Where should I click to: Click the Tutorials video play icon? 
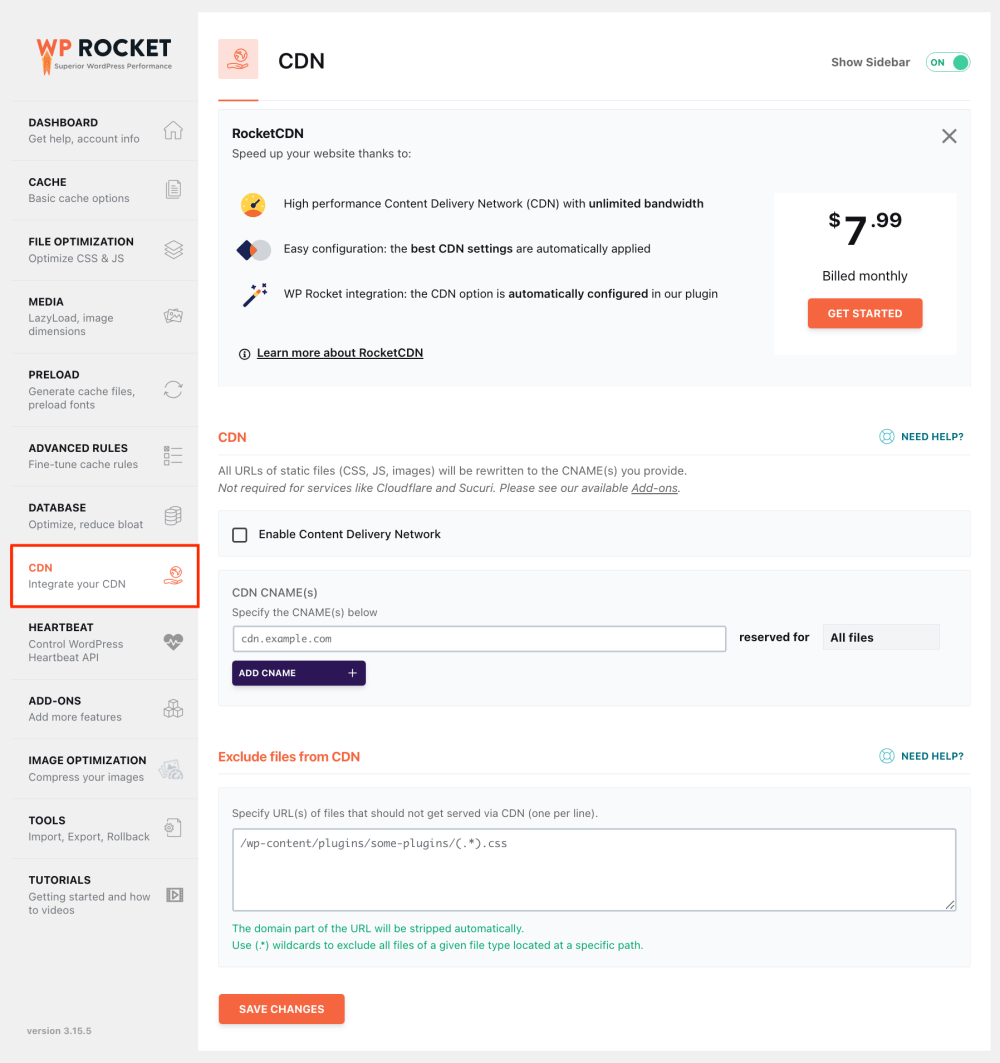[174, 895]
